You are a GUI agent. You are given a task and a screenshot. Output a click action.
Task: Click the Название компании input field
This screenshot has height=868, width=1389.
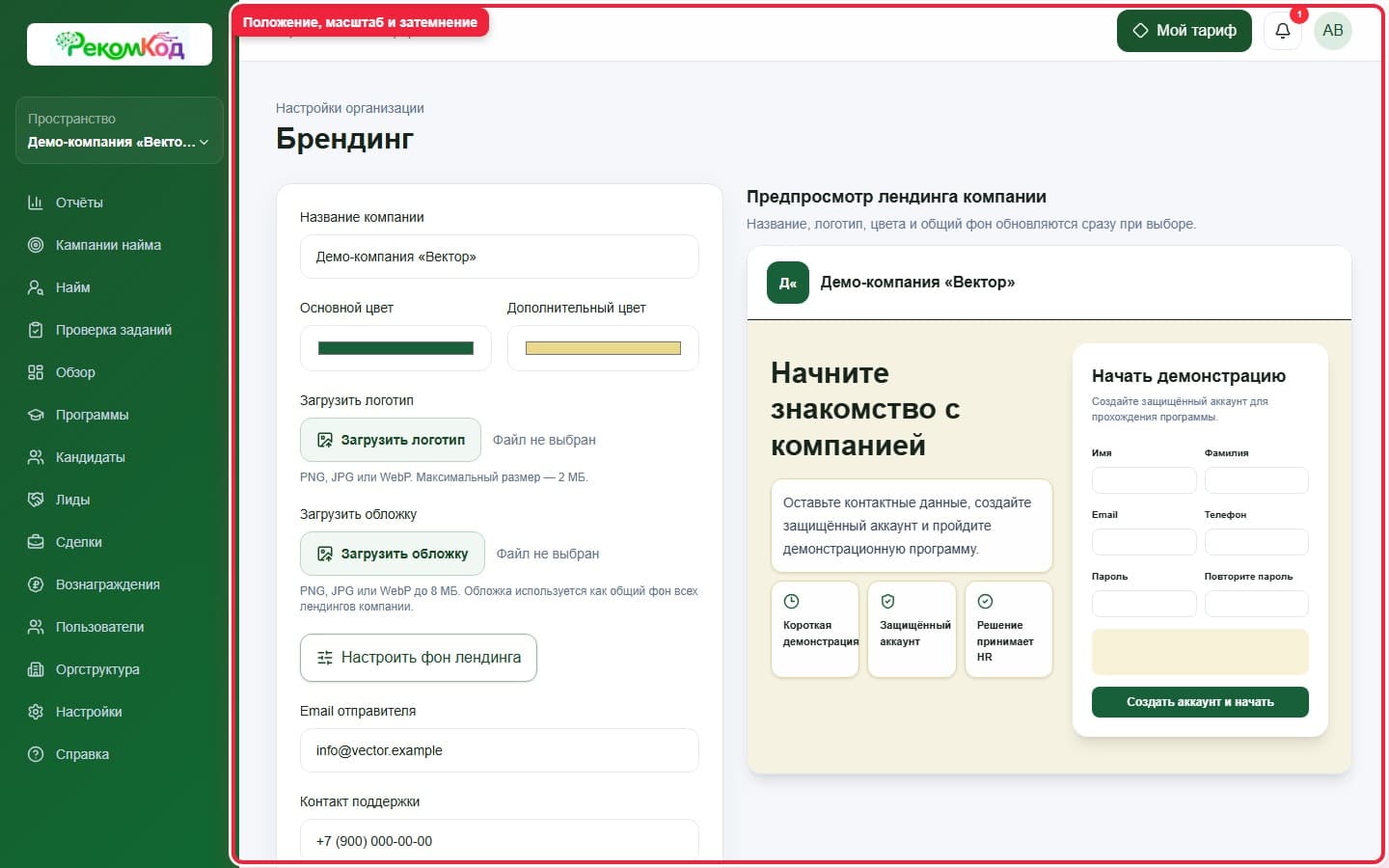tap(500, 257)
